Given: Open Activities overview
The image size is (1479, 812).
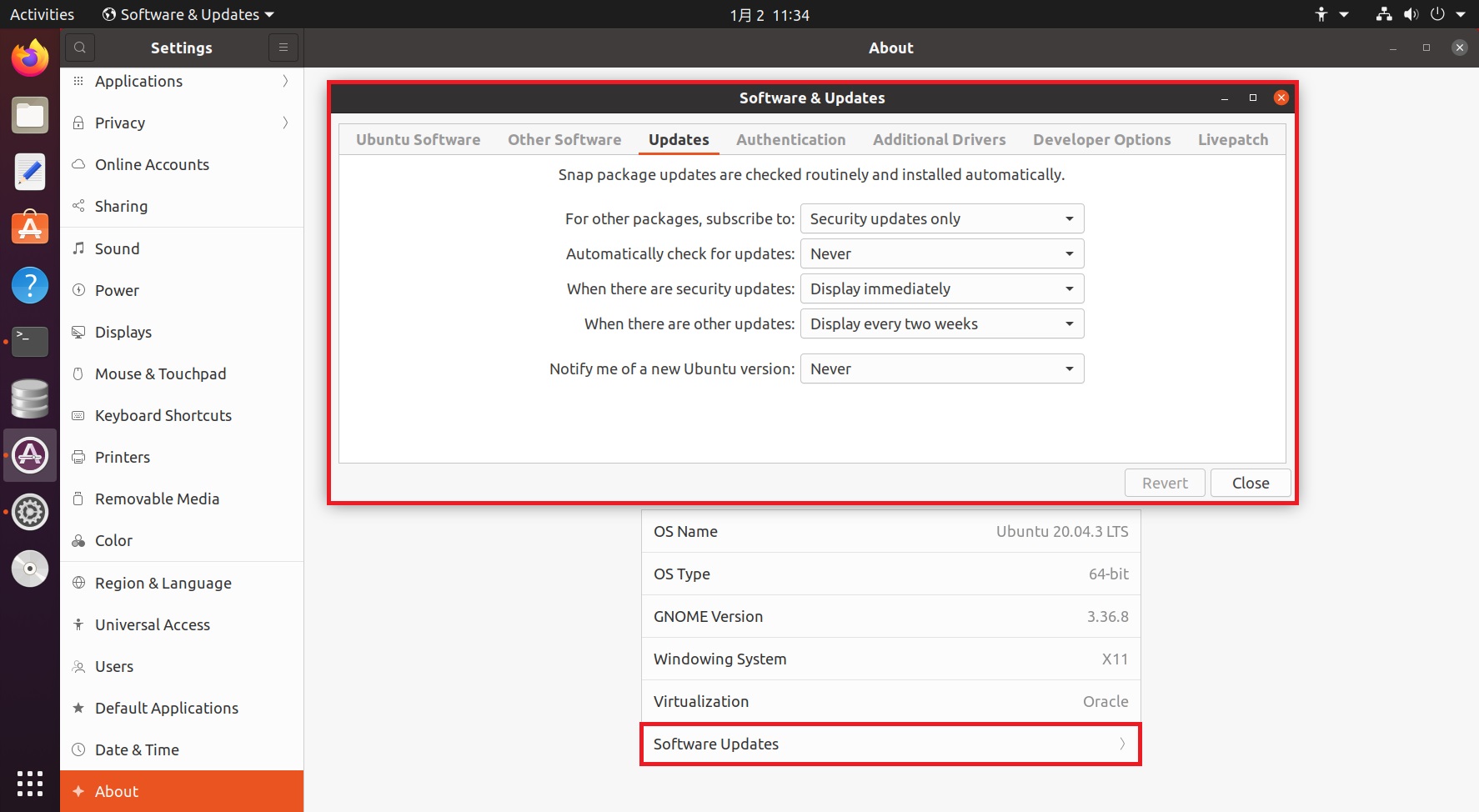Looking at the screenshot, I should [x=42, y=14].
